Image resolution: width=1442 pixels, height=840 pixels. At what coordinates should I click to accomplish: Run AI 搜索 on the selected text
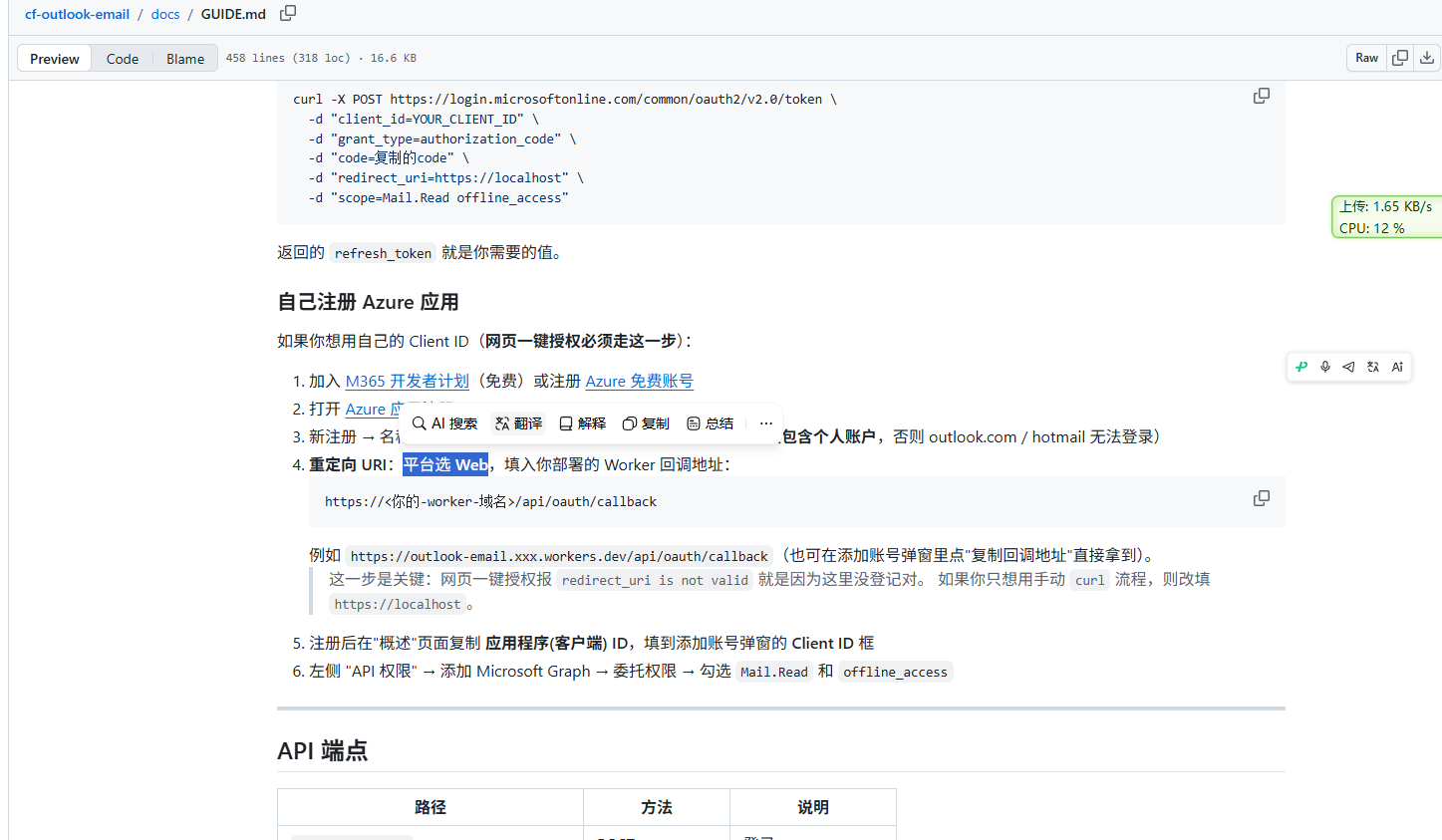point(444,423)
